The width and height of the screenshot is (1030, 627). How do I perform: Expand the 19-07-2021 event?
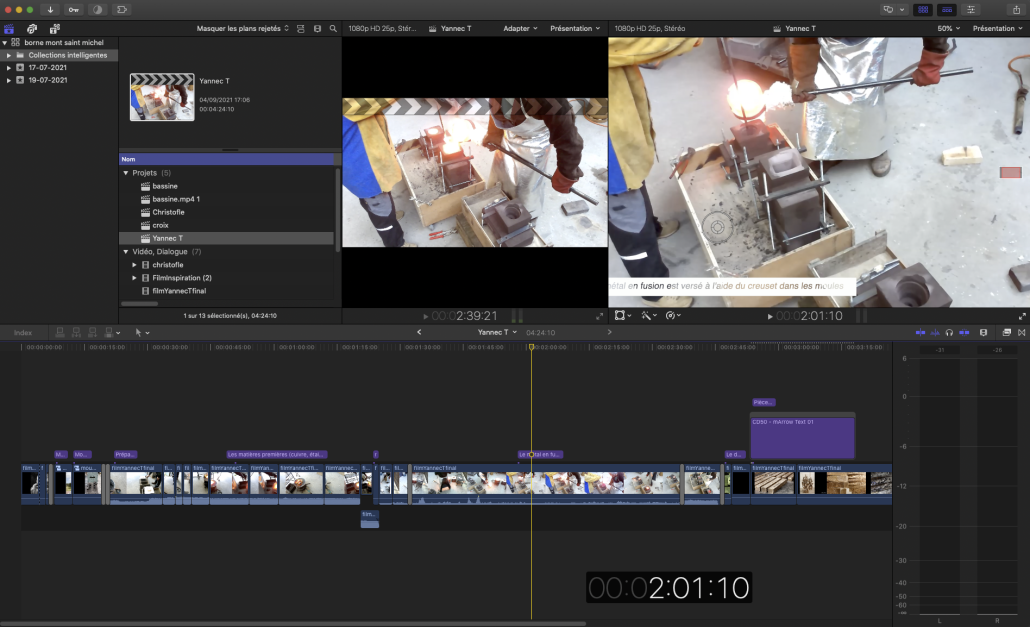coord(9,80)
